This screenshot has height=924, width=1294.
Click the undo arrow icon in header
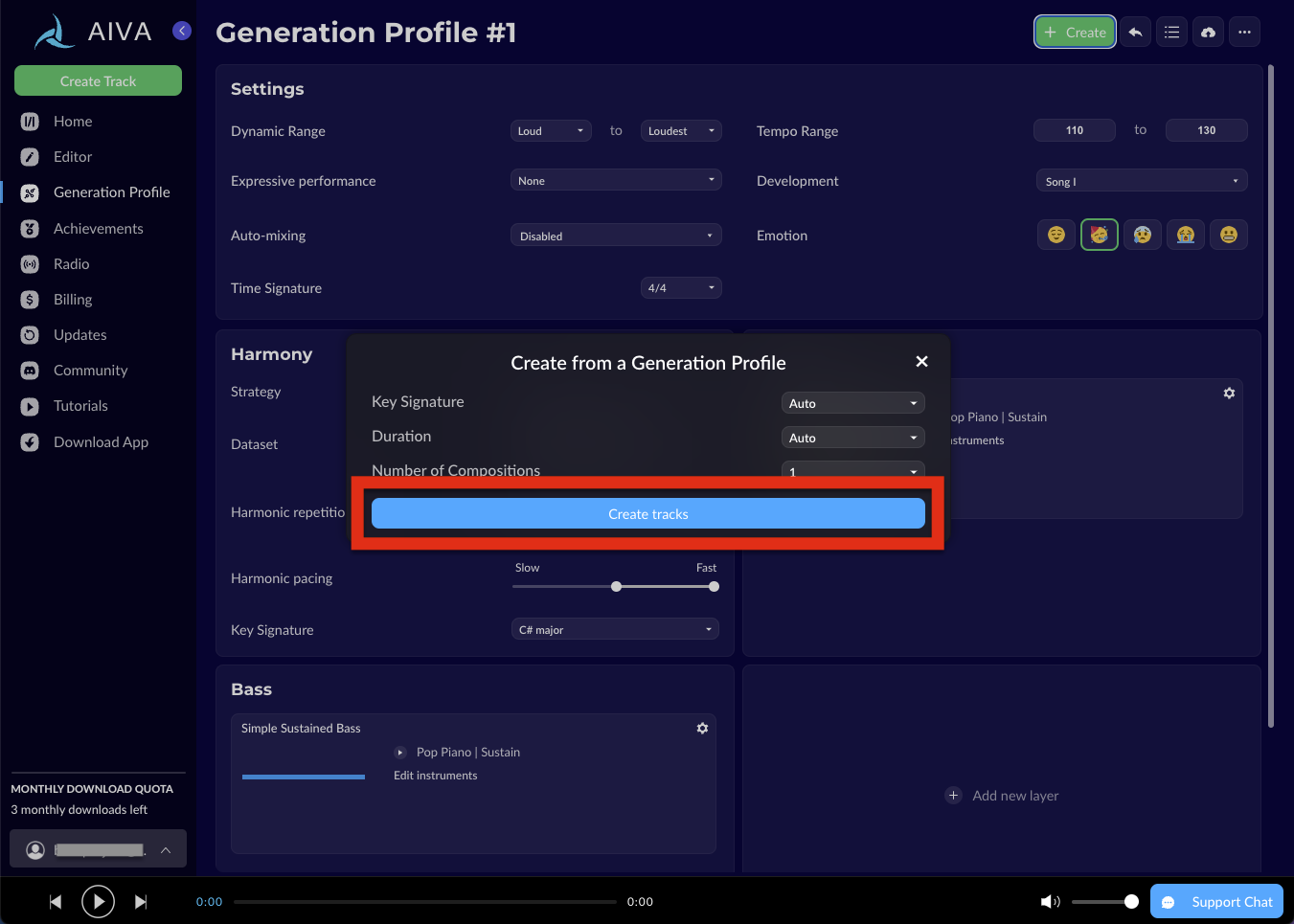(1135, 33)
